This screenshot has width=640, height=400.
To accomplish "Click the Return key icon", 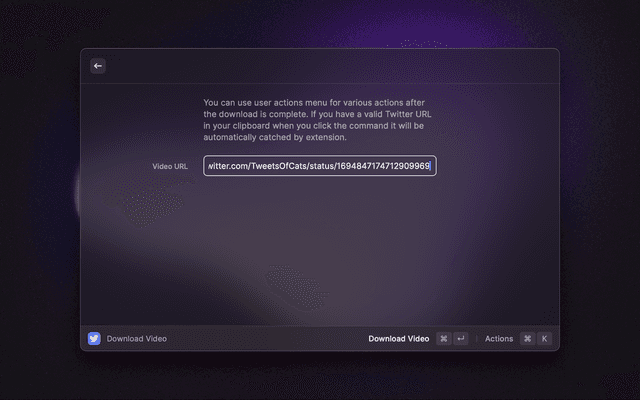I will coord(460,339).
